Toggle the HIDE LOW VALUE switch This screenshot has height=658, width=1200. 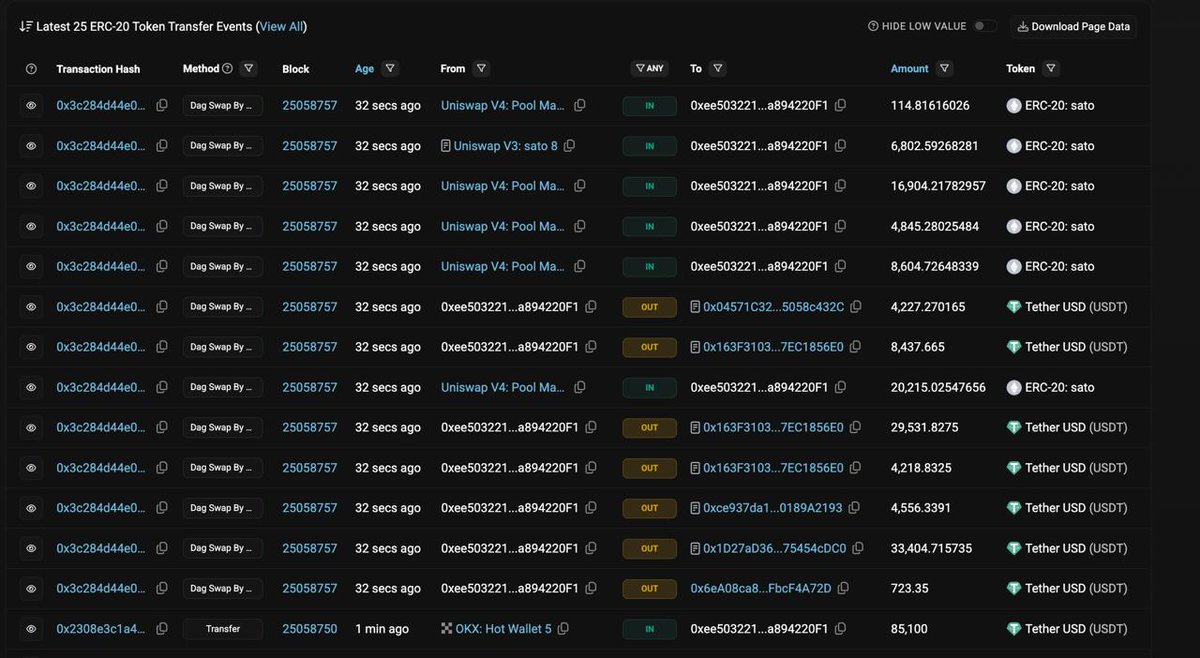[985, 27]
